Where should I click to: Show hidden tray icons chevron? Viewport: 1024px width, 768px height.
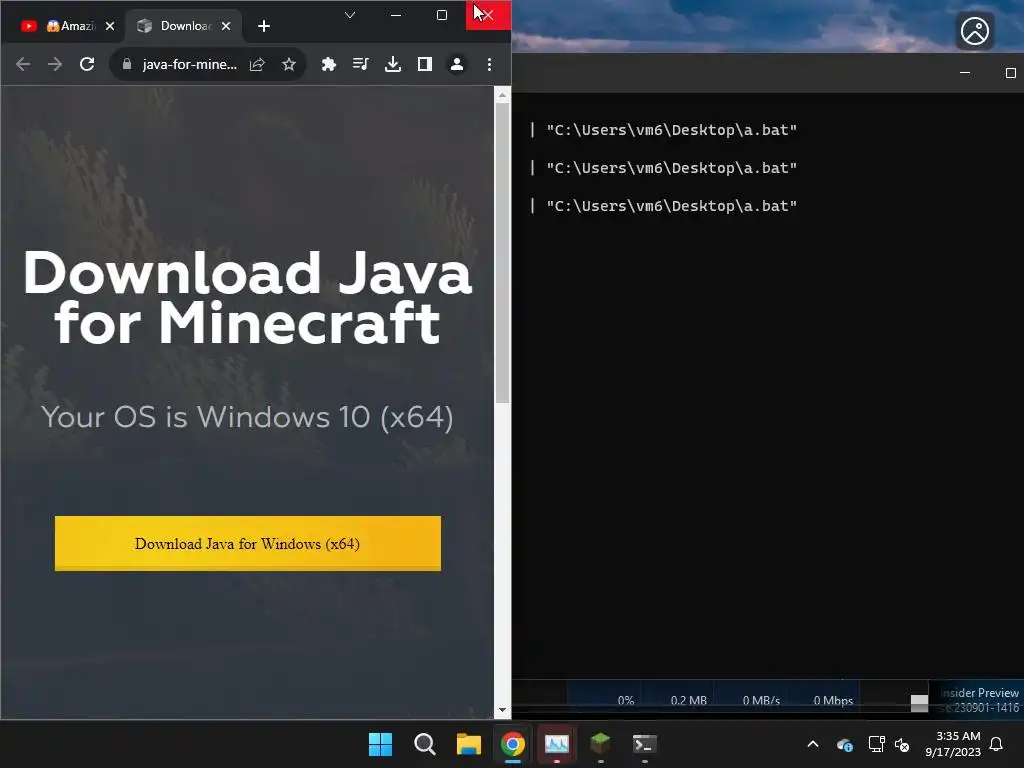pos(813,744)
